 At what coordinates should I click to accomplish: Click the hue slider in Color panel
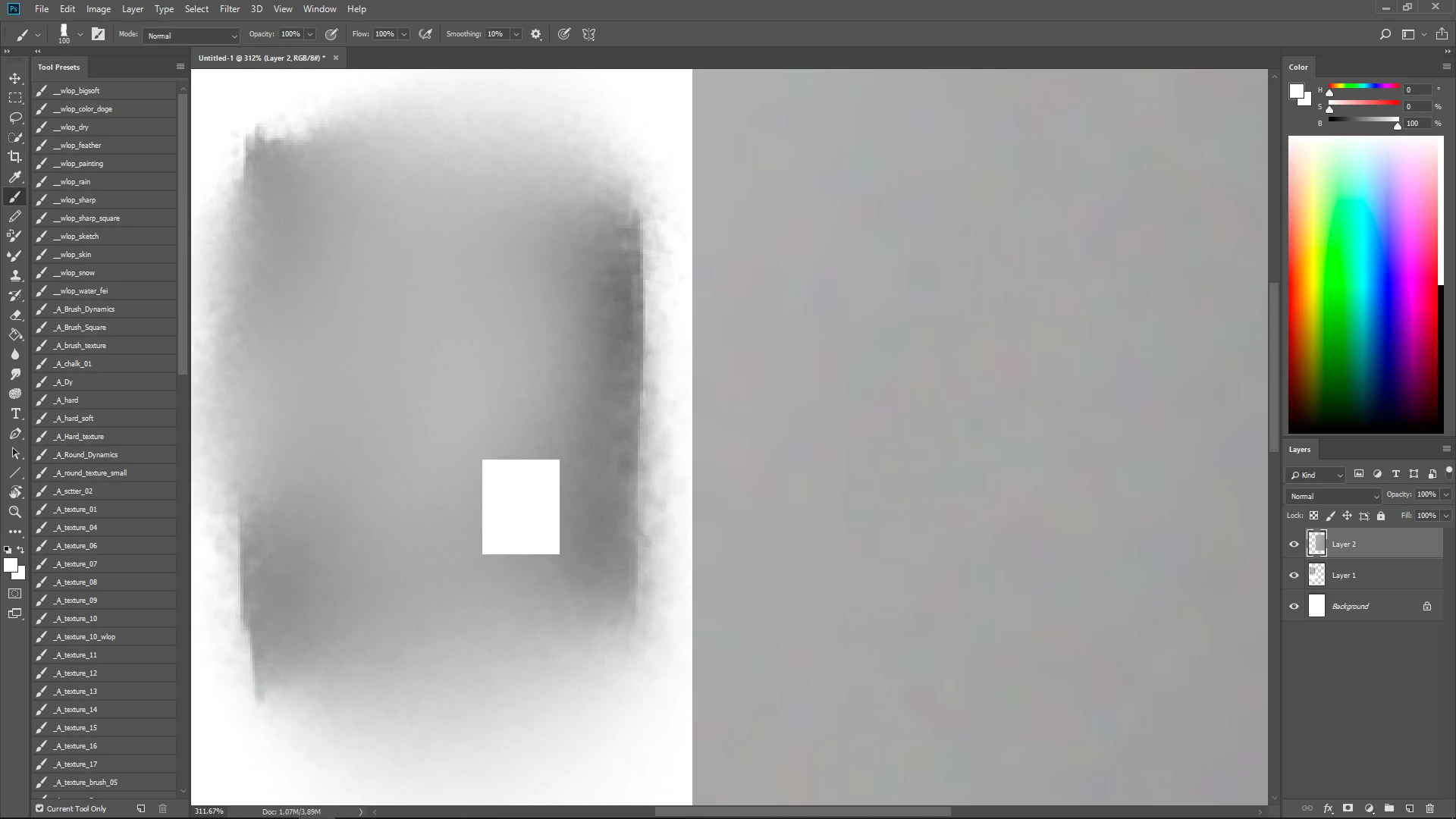pos(1363,86)
